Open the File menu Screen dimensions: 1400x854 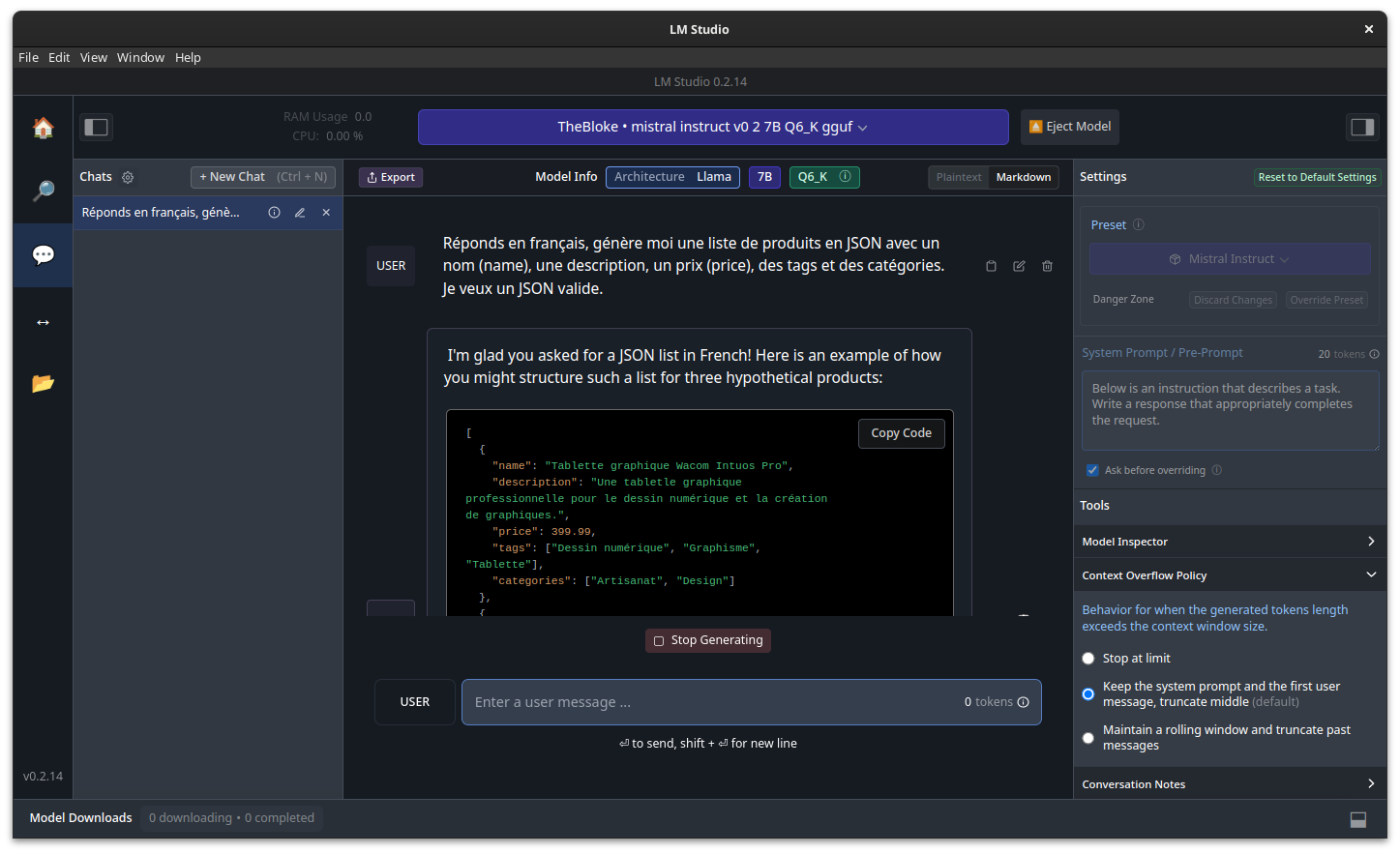29,58
